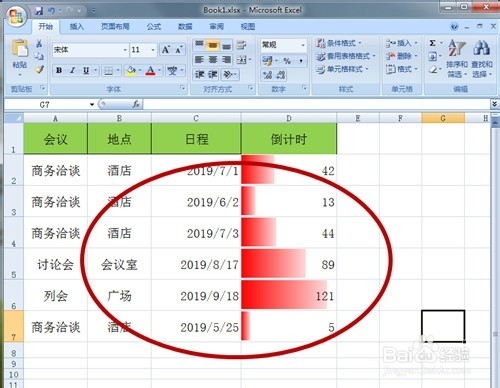The height and width of the screenshot is (388, 500).
Task: Cut selection with scissors icon
Action: pyautogui.click(x=39, y=43)
